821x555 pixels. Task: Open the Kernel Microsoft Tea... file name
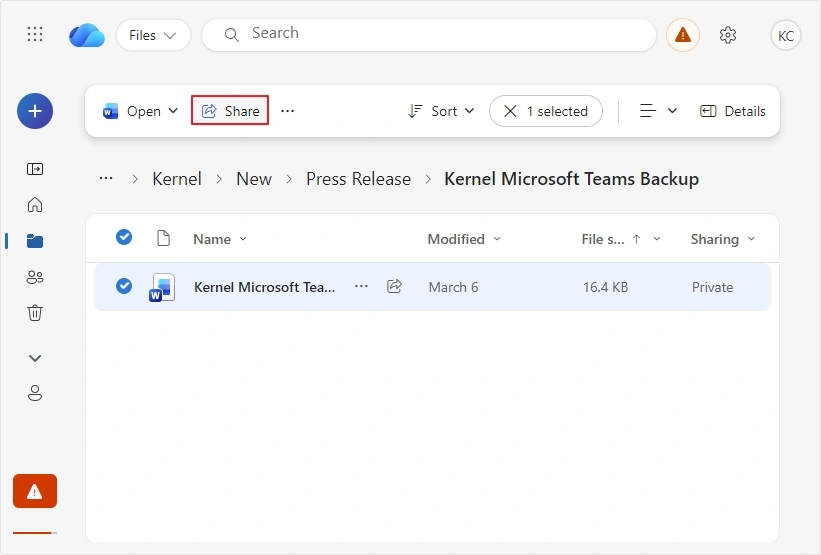point(264,287)
